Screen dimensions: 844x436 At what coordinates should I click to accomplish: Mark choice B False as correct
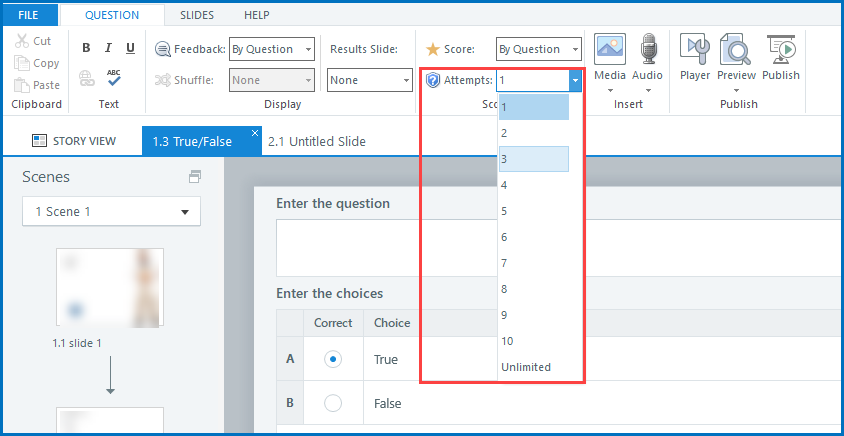[333, 403]
